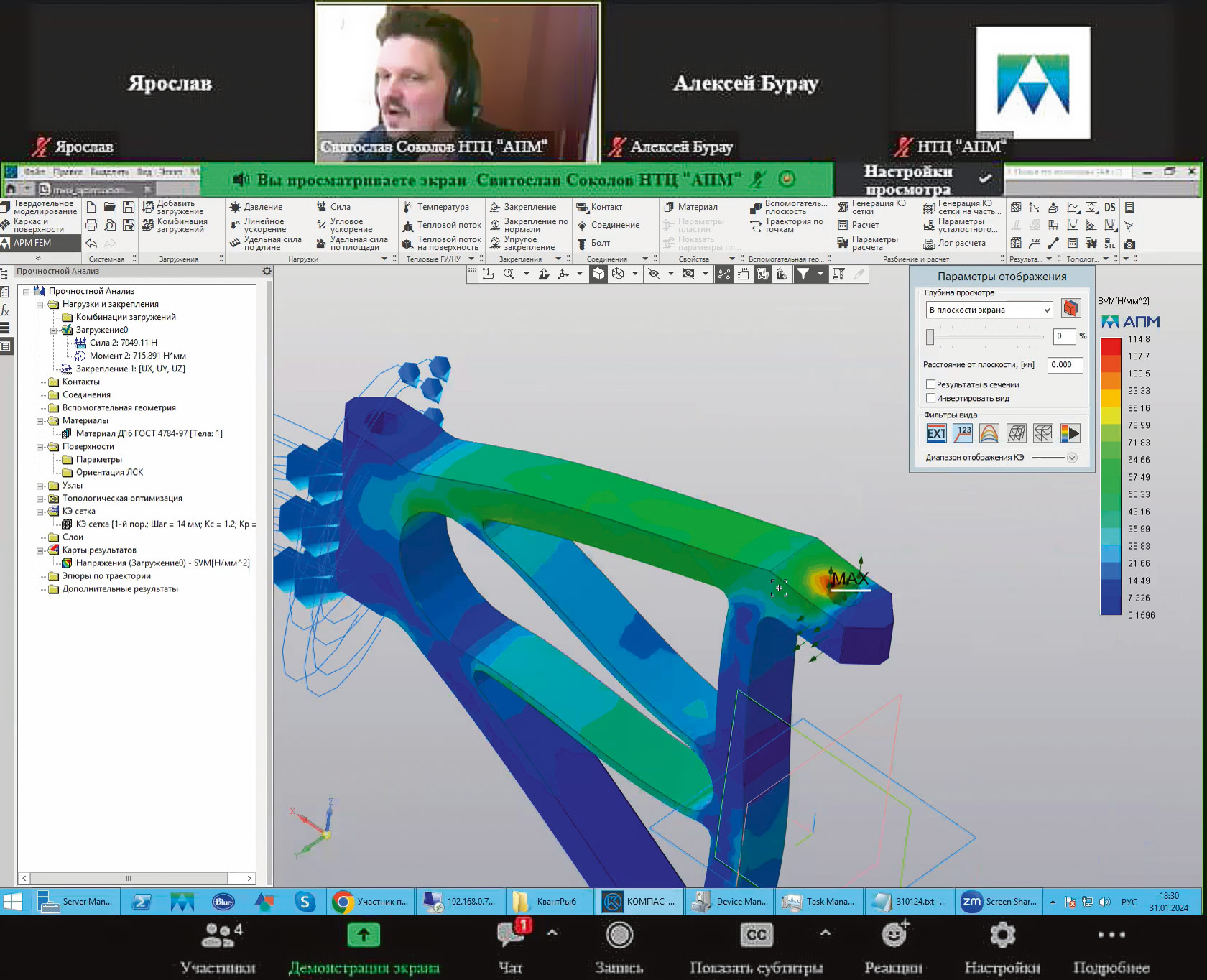
Task: Click the Сила force tool
Action: click(333, 207)
